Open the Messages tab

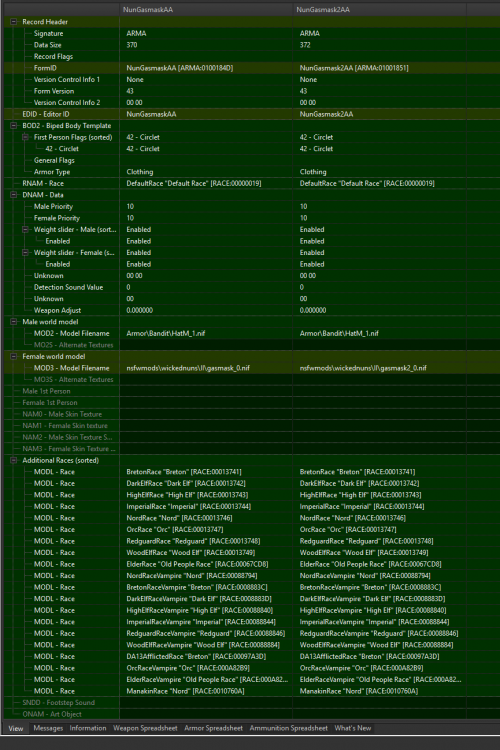[x=48, y=728]
